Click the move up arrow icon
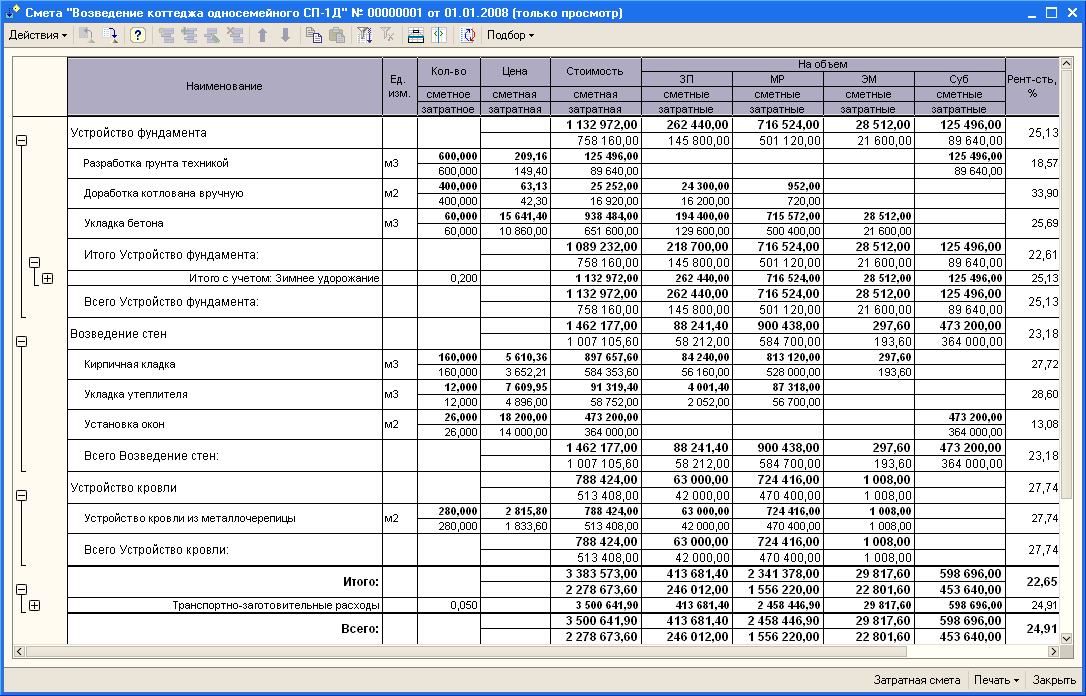The height and width of the screenshot is (696, 1086). tap(262, 35)
